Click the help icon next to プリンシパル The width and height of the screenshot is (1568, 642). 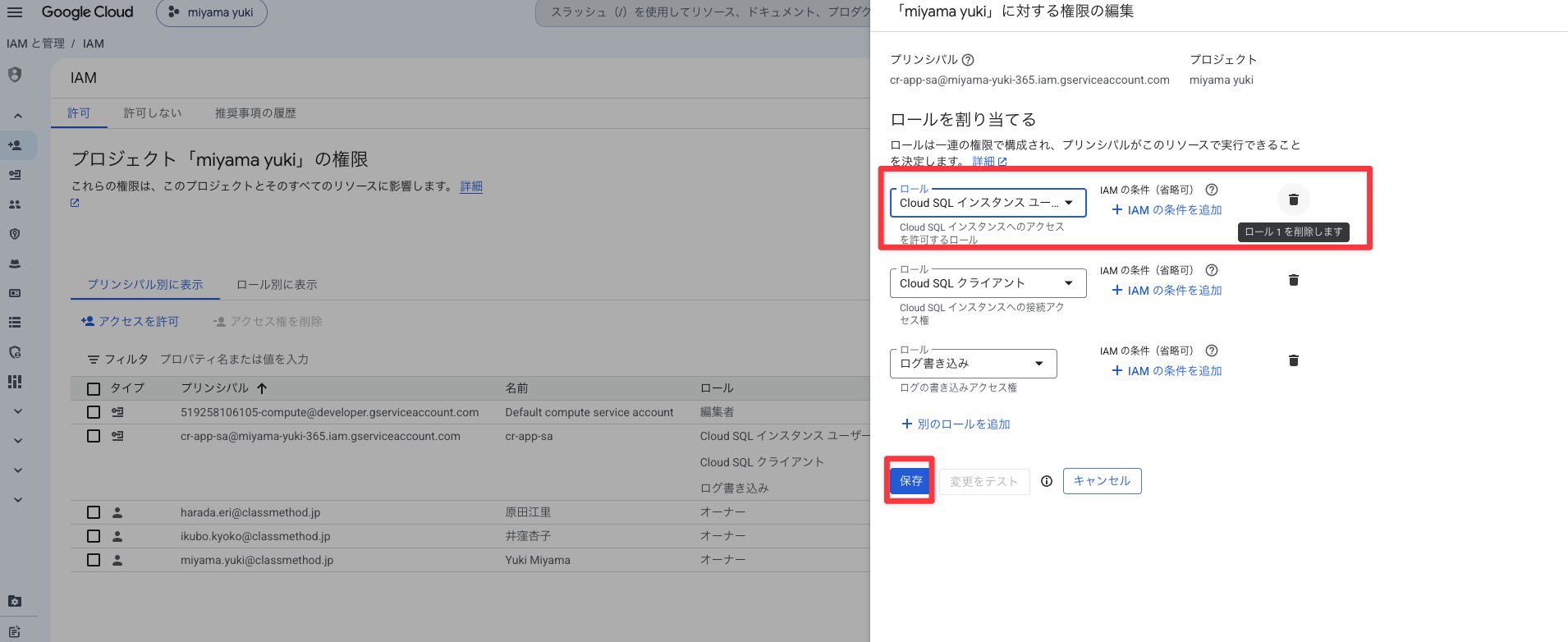click(968, 60)
